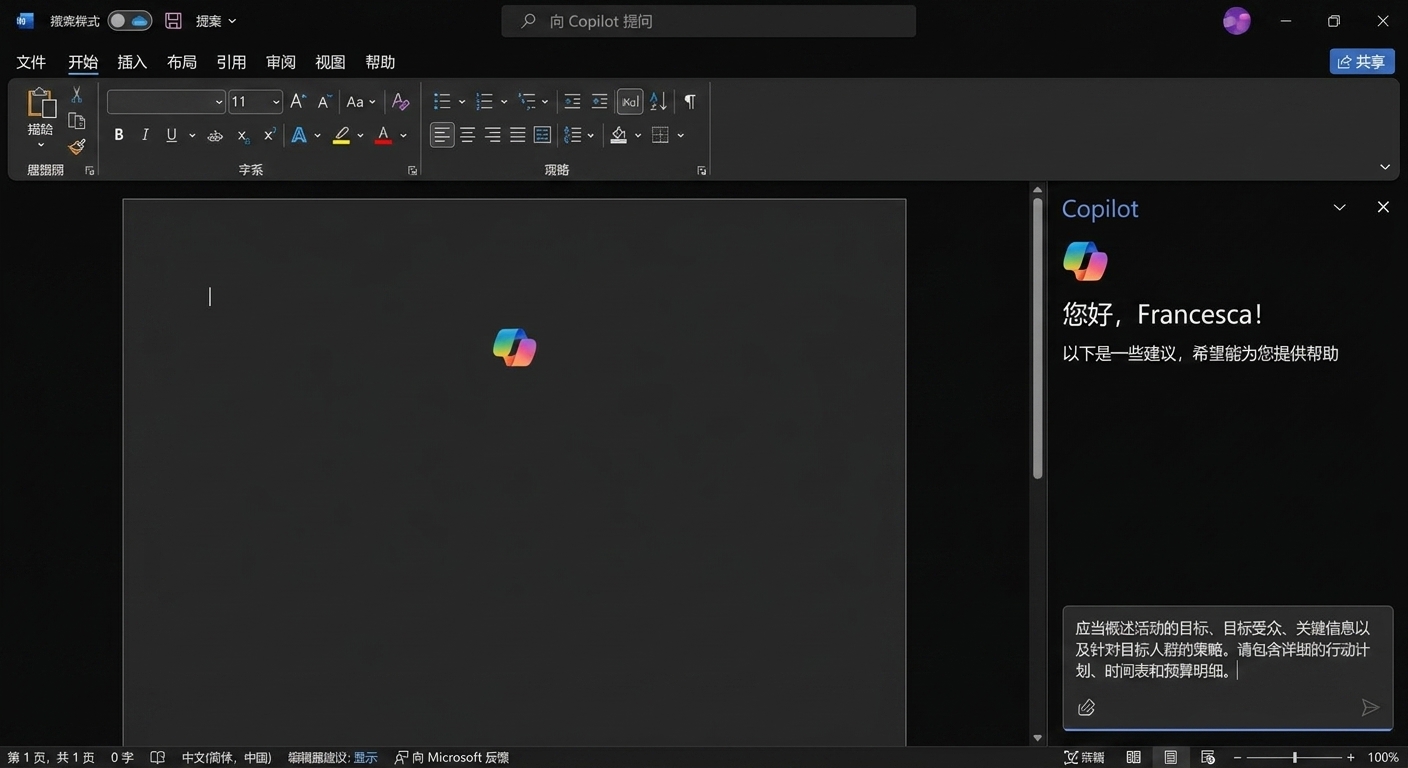Switch to the 审阅 ribbon tab
This screenshot has width=1408, height=768.
pos(281,62)
